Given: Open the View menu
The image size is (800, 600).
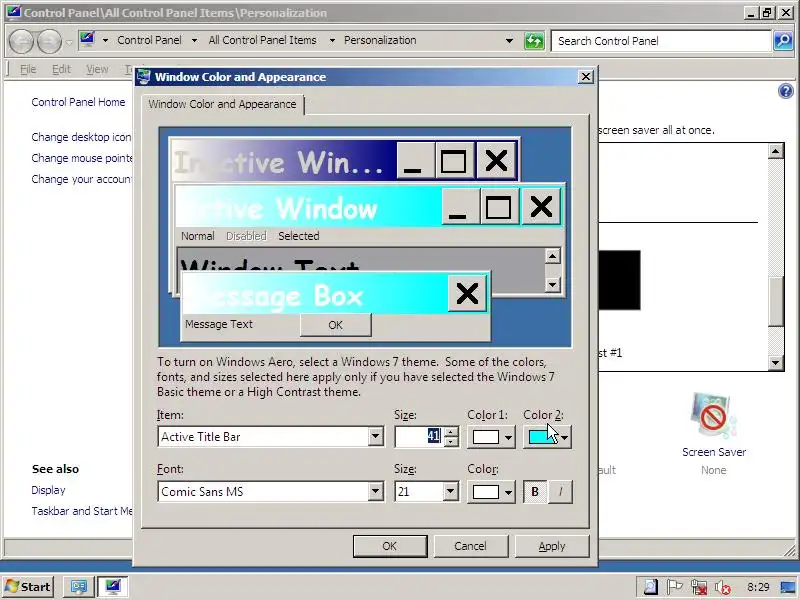Looking at the screenshot, I should (x=97, y=69).
